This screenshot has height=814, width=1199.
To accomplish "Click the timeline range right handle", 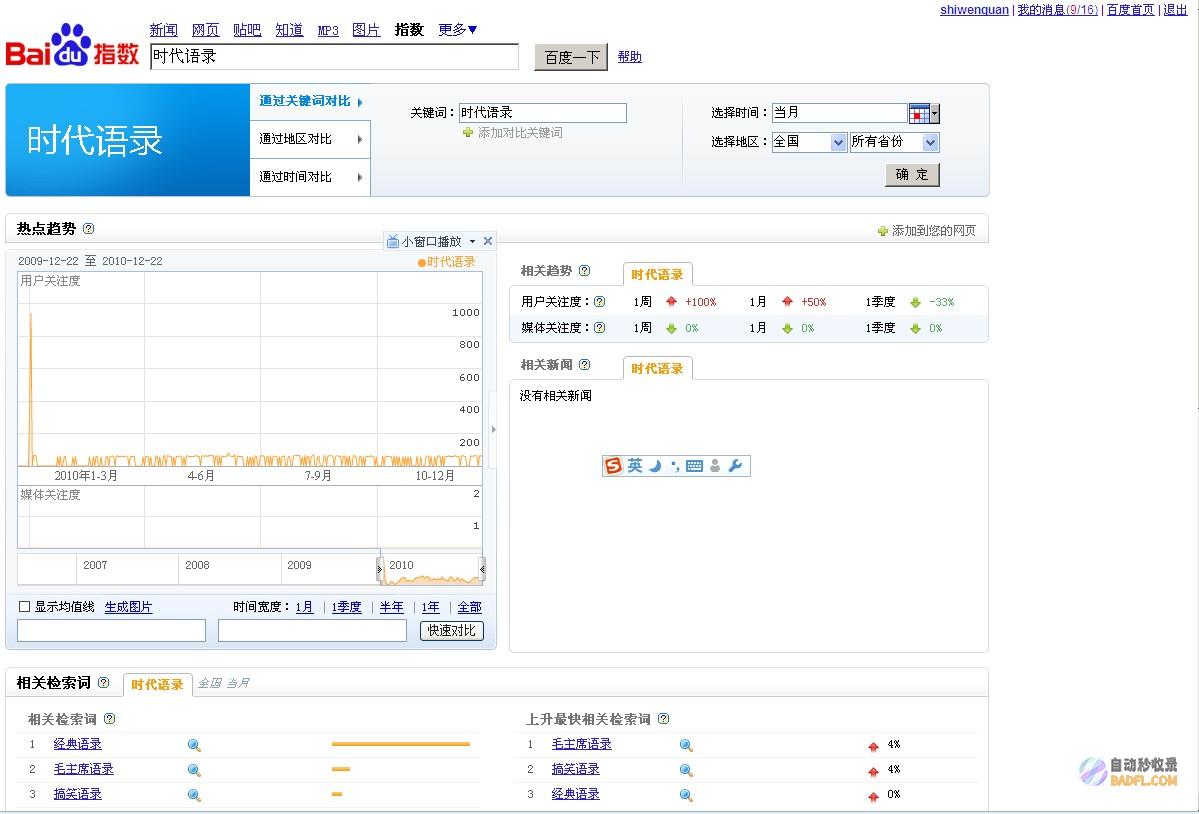I will coord(482,569).
